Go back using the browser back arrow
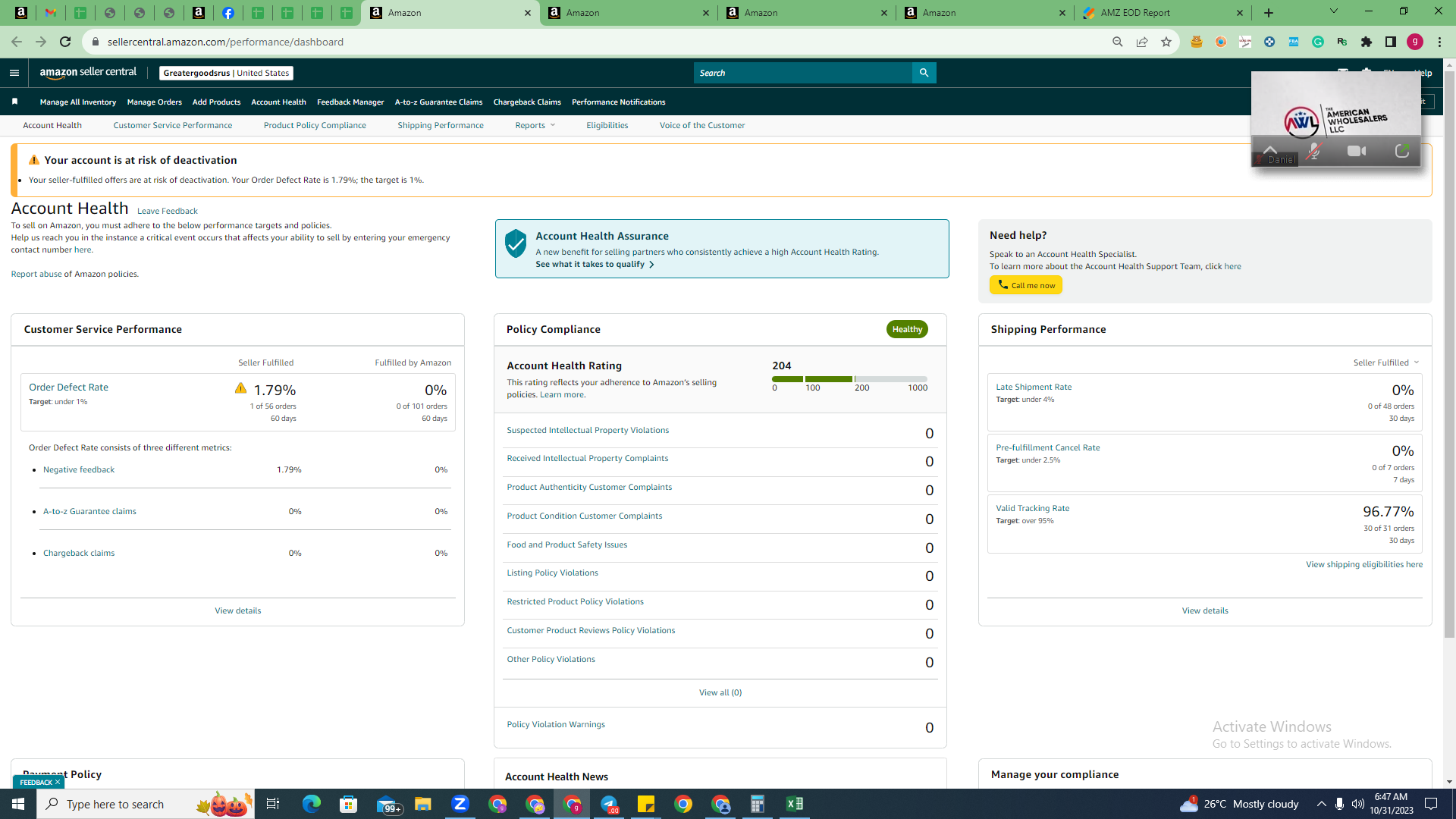Screen dimensions: 1456x819 click(17, 42)
